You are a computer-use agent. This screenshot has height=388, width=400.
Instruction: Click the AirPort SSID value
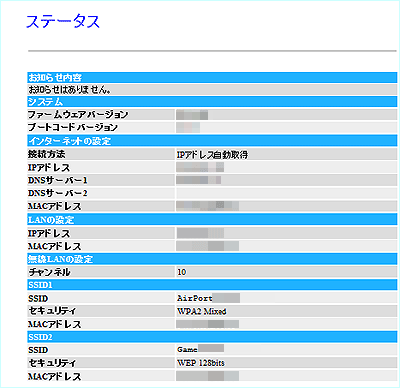coord(194,298)
